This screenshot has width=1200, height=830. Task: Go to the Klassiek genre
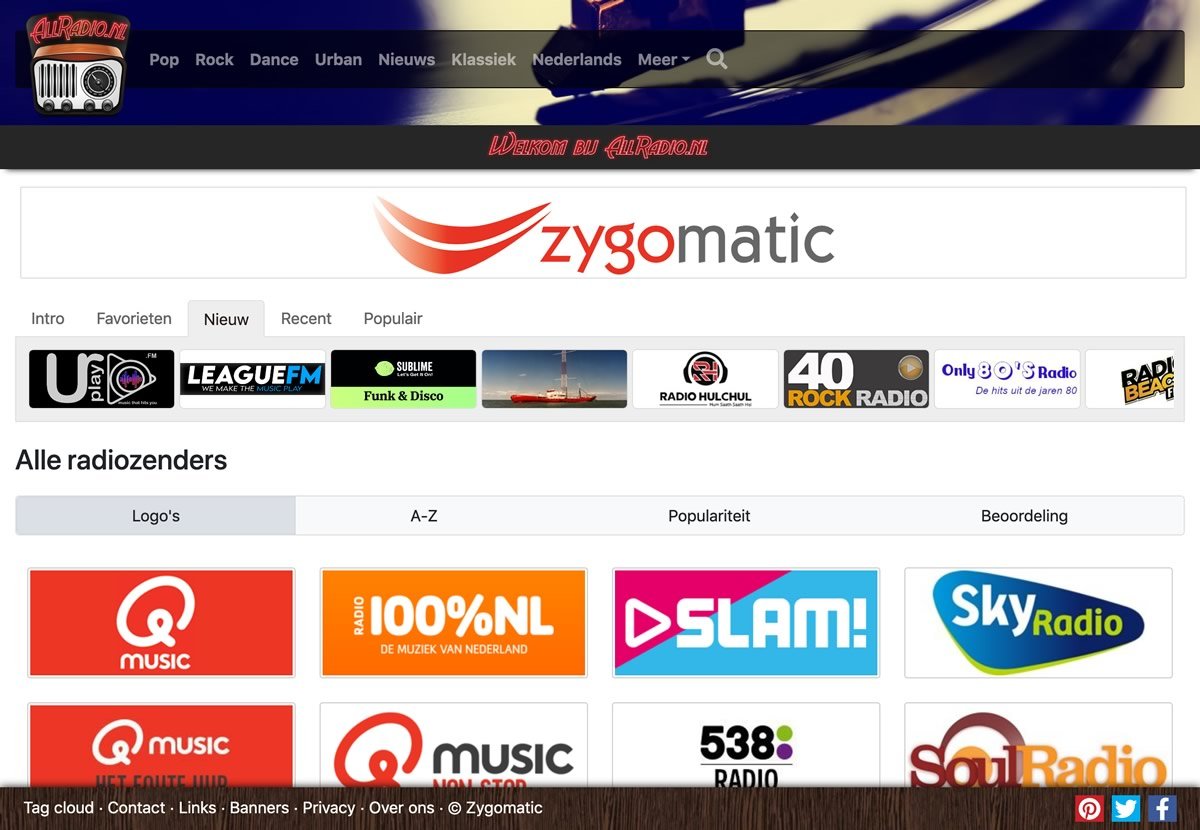click(483, 60)
